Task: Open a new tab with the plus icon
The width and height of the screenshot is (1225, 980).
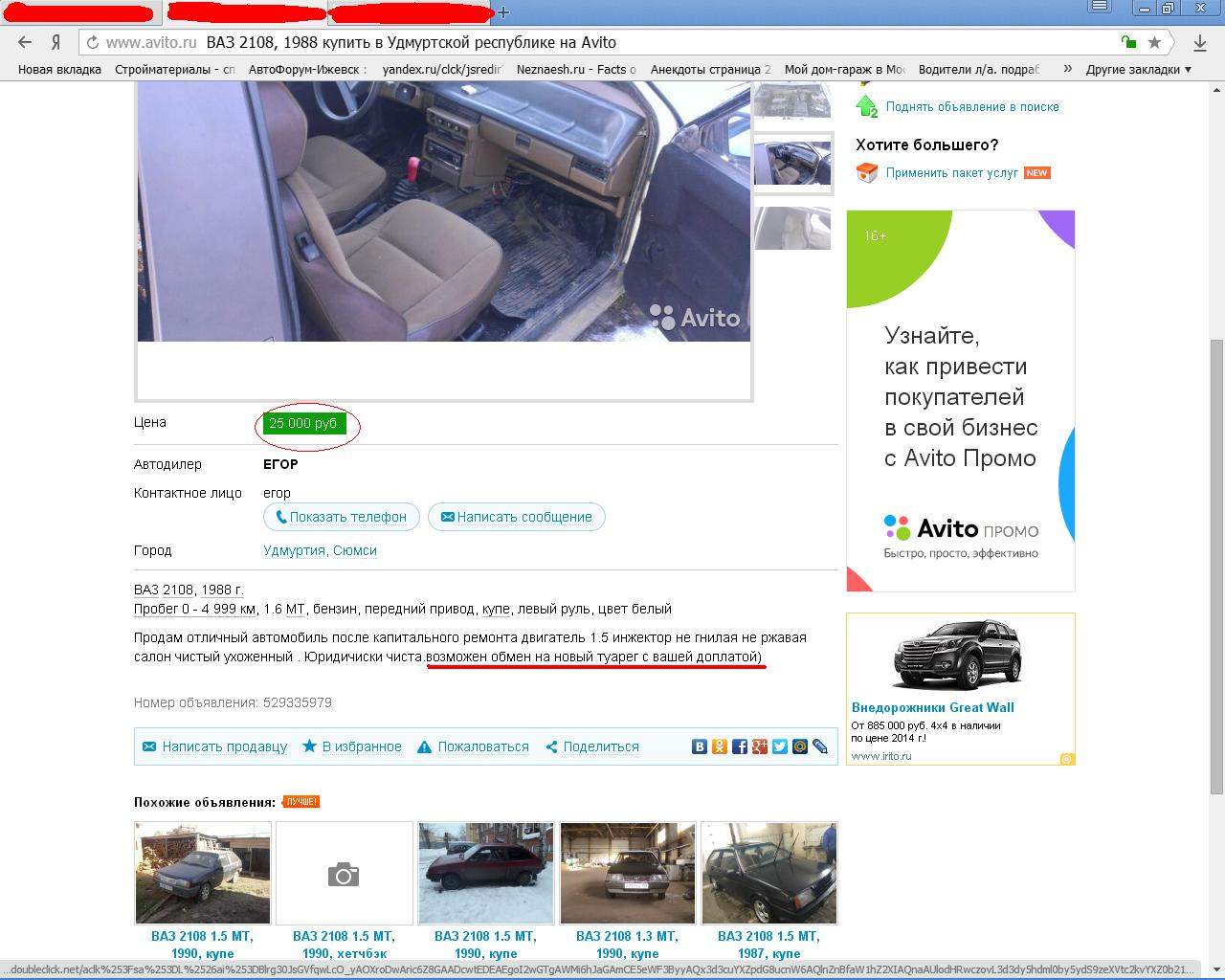Action: [x=503, y=12]
